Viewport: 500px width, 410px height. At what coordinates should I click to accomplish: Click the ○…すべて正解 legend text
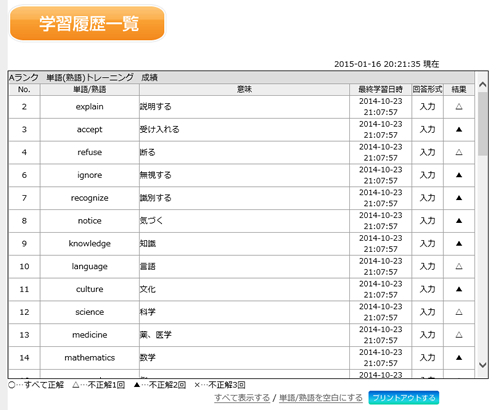pos(36,385)
